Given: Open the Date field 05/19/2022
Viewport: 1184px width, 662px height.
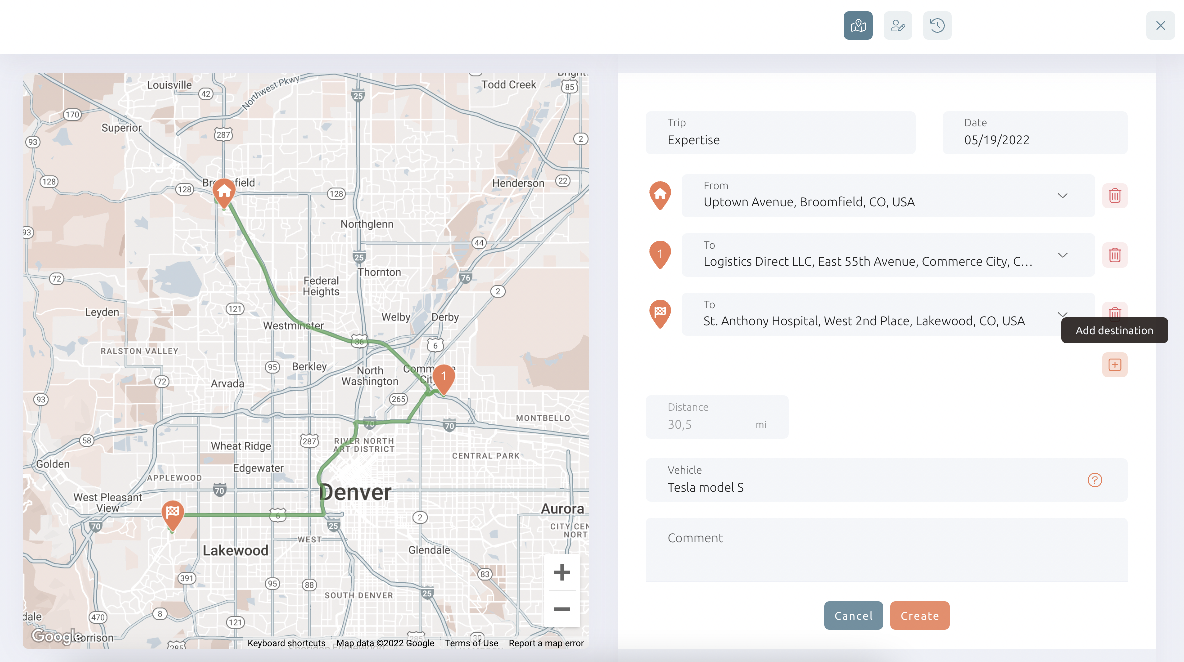Looking at the screenshot, I should point(1035,133).
